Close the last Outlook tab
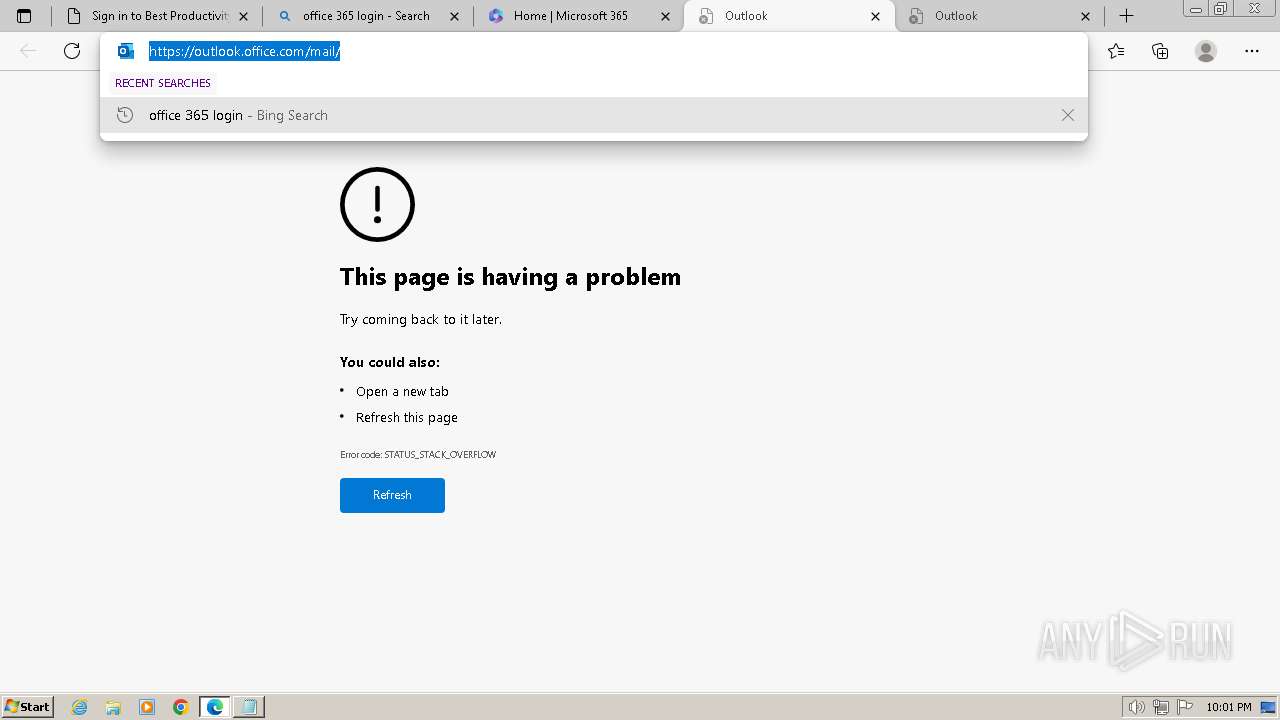The height and width of the screenshot is (720, 1280). [1086, 16]
